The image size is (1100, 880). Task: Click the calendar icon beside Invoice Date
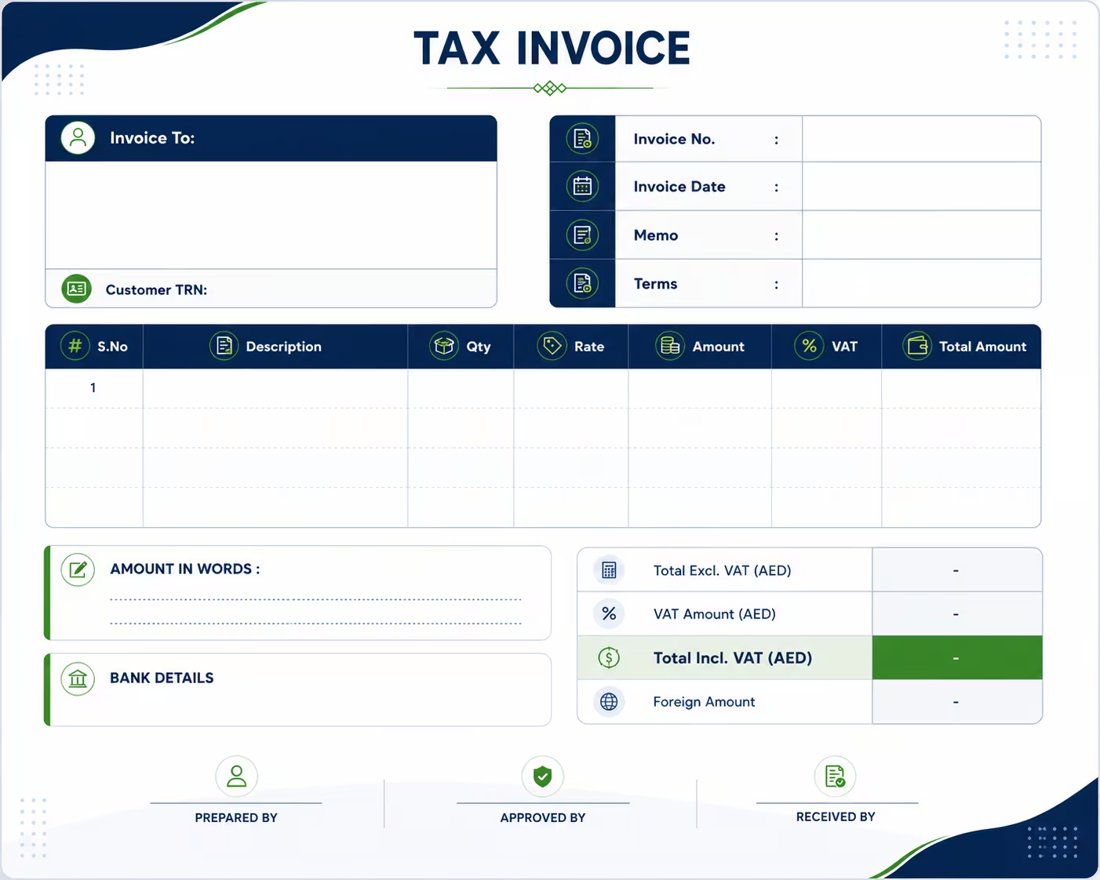coord(582,186)
